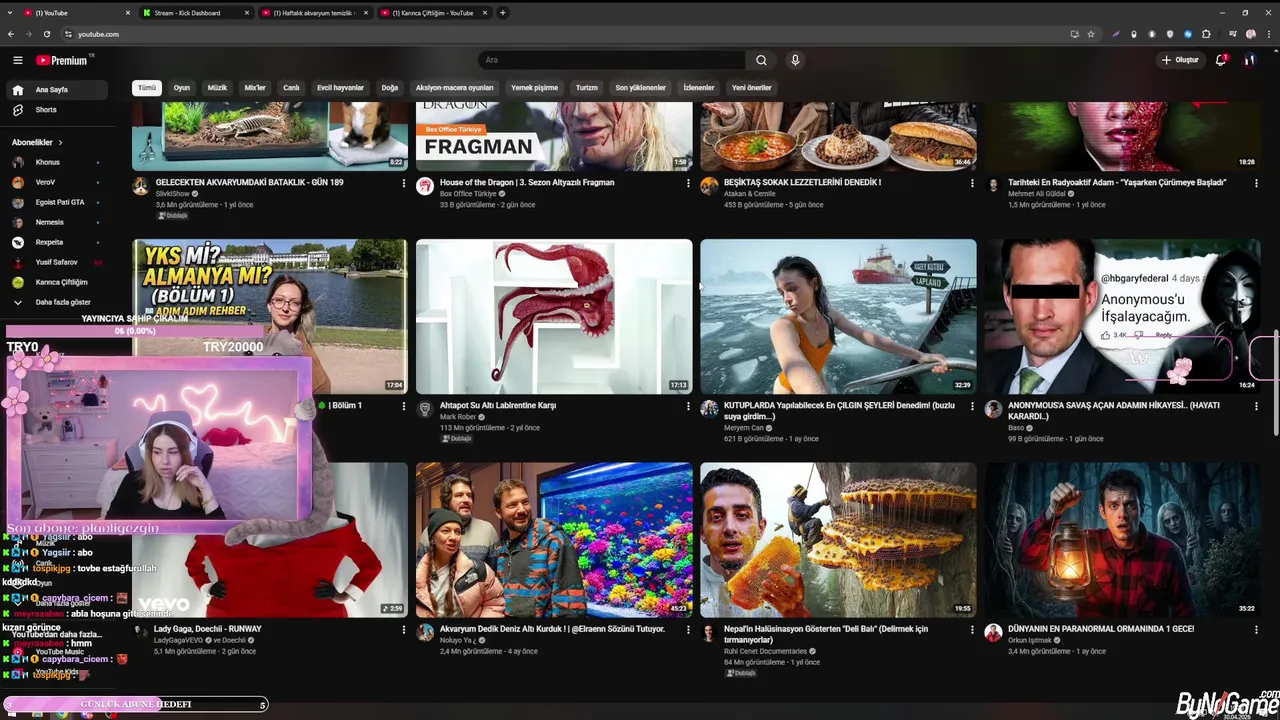This screenshot has width=1280, height=720.
Task: Open the three-dot menu for the GELECEKTEN AKVARYUMDAKİ BATAKLIK video
Action: tap(404, 183)
